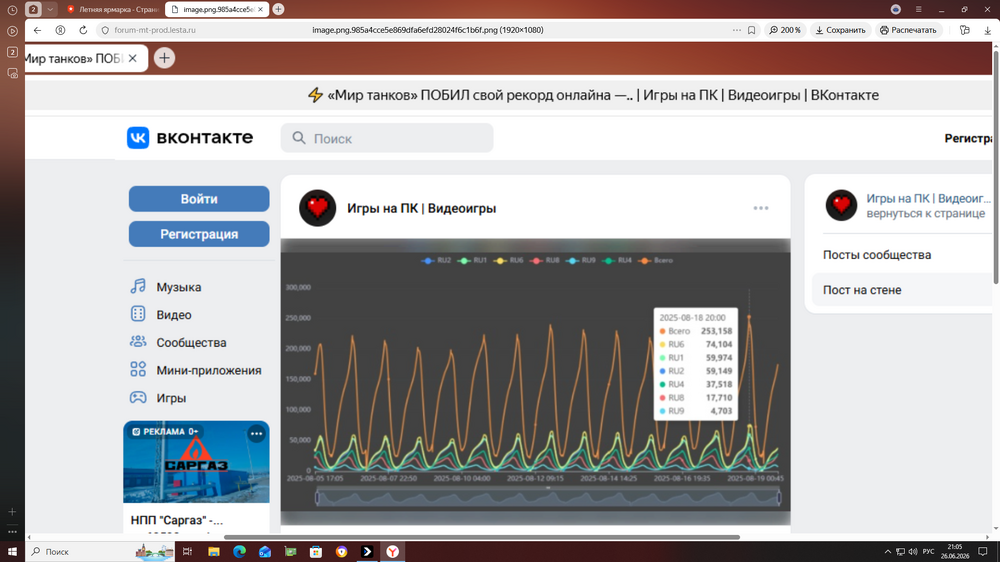Expand the tab group dropdown arrow
The height and width of the screenshot is (562, 1000).
click(50, 10)
